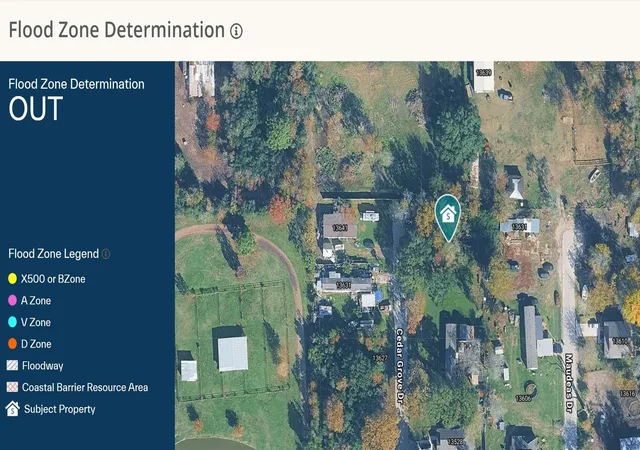Viewport: 640px width, 450px height.
Task: Click the Coastal Barrier Resource Area hatched icon
Action: coord(12,387)
